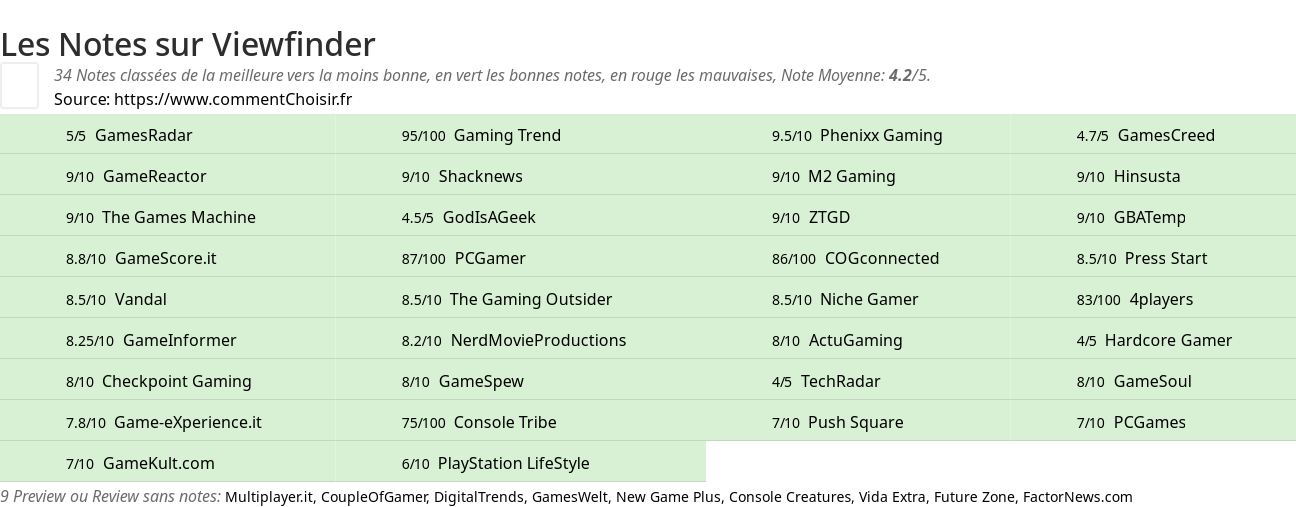Click the Console Tribe 75/100 entry
This screenshot has height=507, width=1296.
(520, 422)
